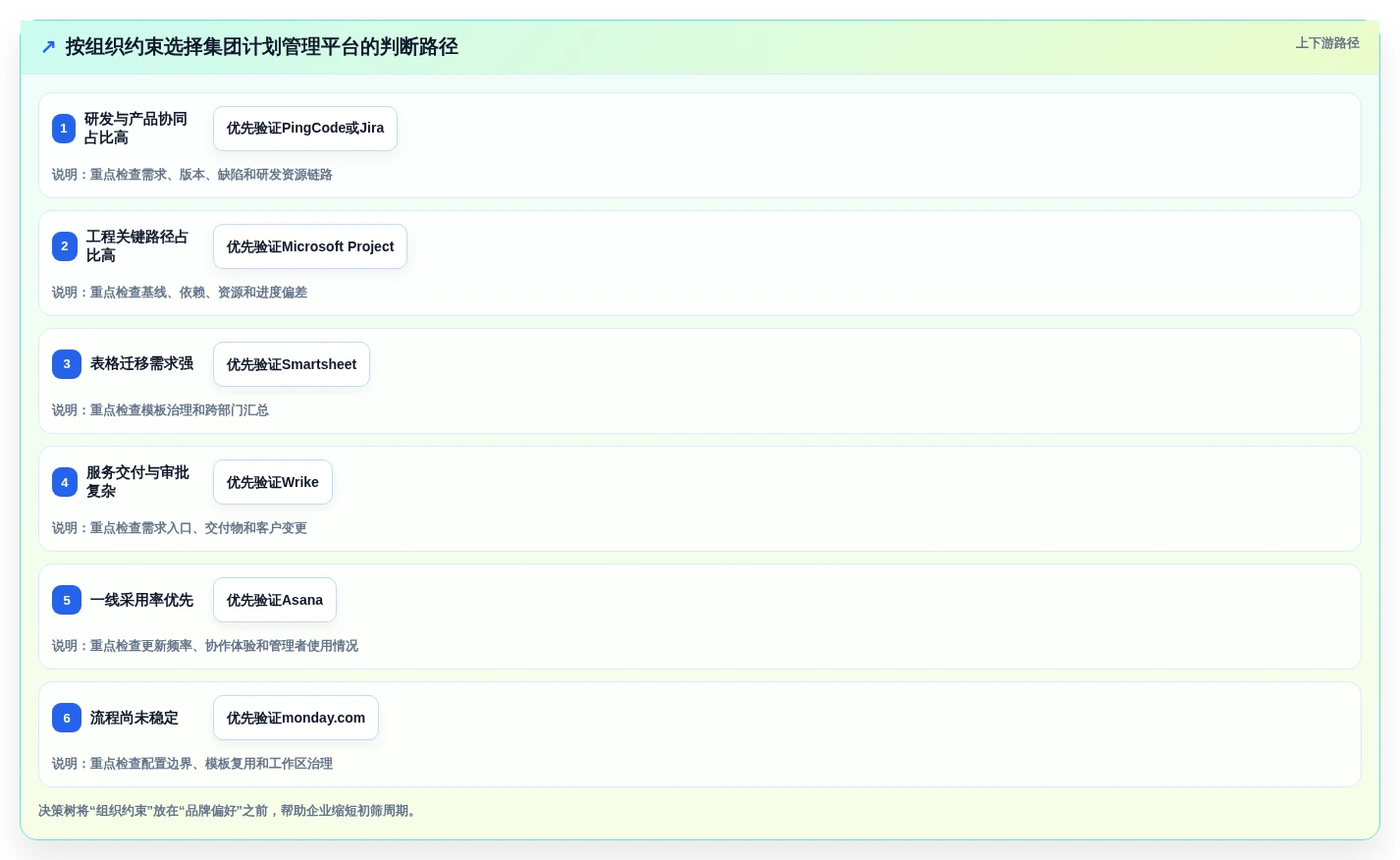Viewport: 1400px width, 860px height.
Task: Select step number 6 badge
Action: (67, 718)
